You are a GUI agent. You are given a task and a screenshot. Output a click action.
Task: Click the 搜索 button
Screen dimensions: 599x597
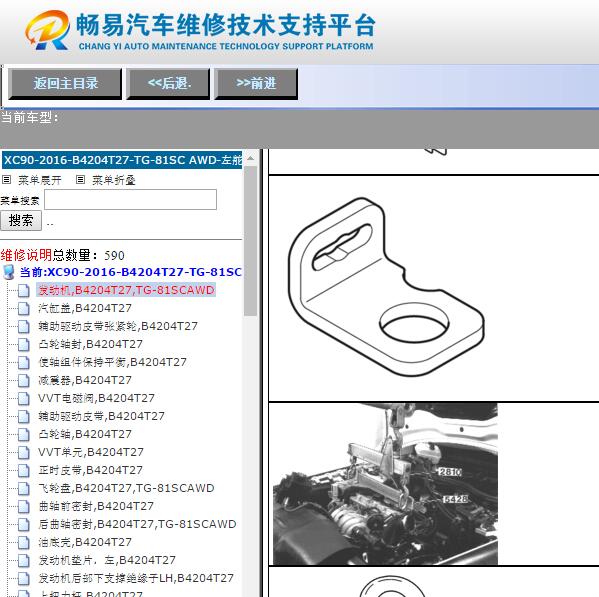(21, 220)
